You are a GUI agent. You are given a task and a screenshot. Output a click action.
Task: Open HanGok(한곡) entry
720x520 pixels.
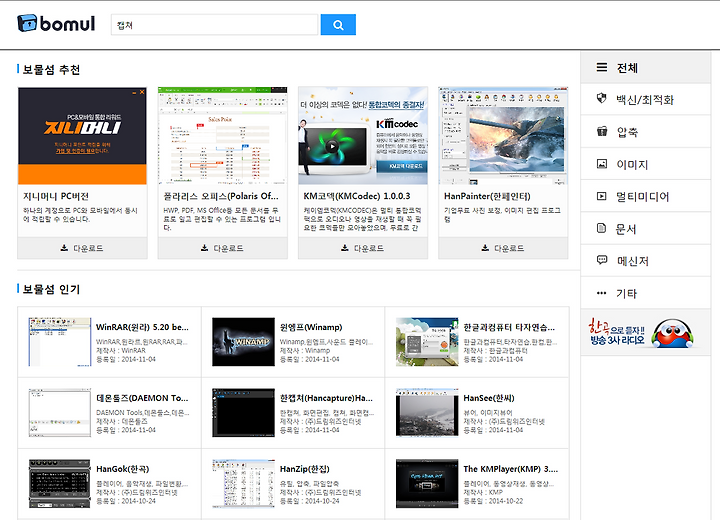[110, 484]
